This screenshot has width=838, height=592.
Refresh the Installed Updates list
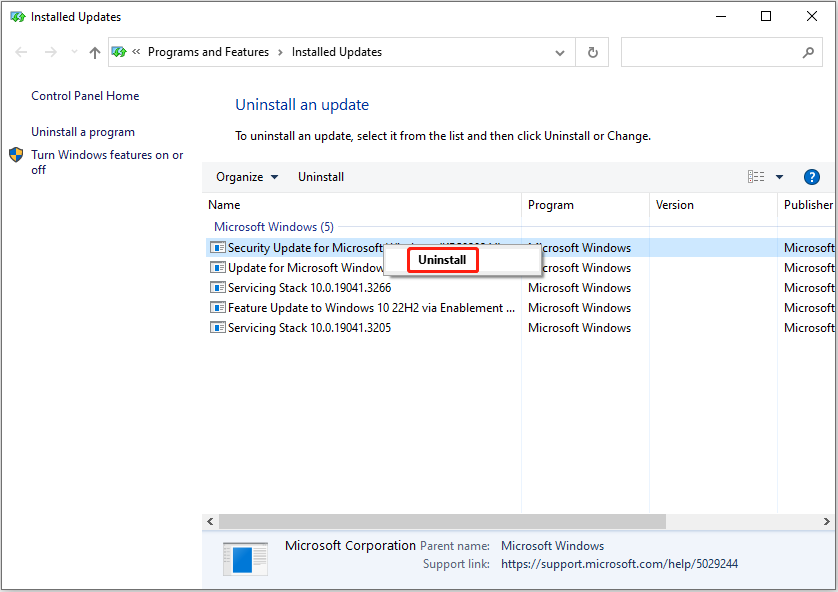[593, 53]
